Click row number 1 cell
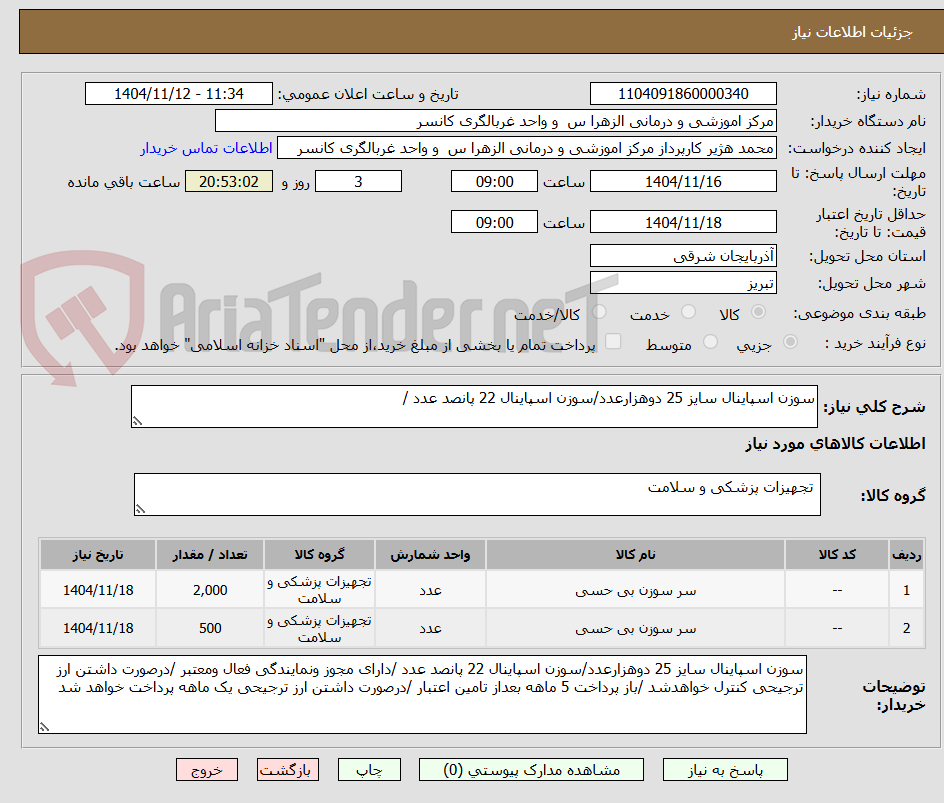944x803 pixels. (906, 591)
